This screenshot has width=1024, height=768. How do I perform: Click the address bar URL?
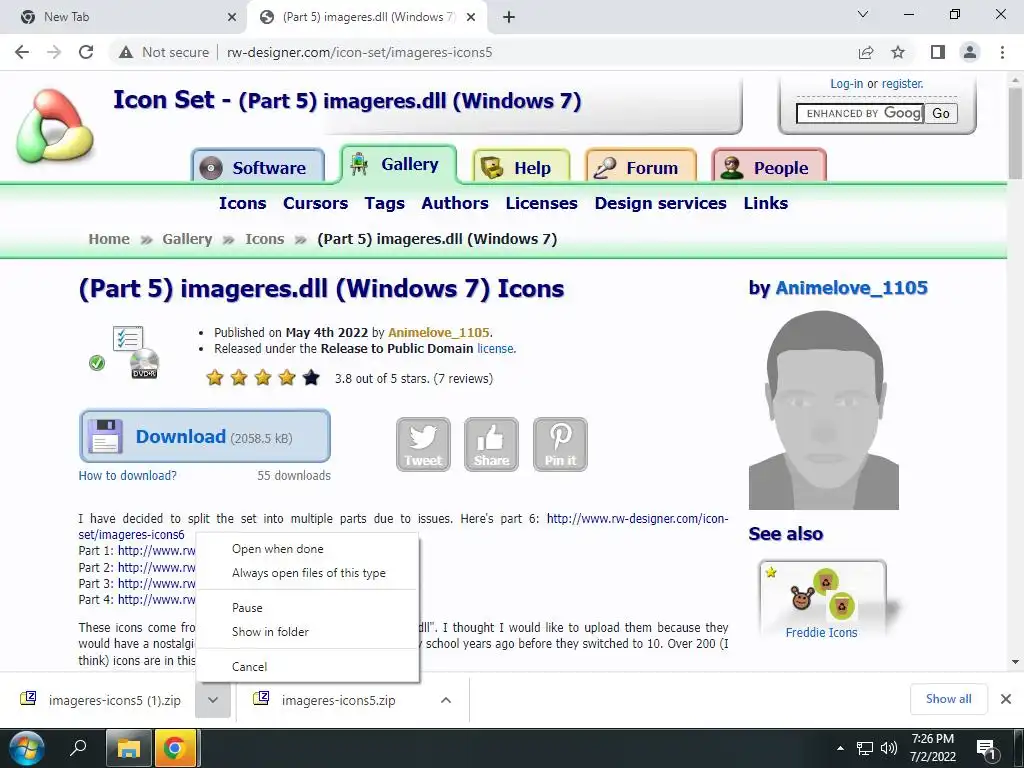coord(360,52)
